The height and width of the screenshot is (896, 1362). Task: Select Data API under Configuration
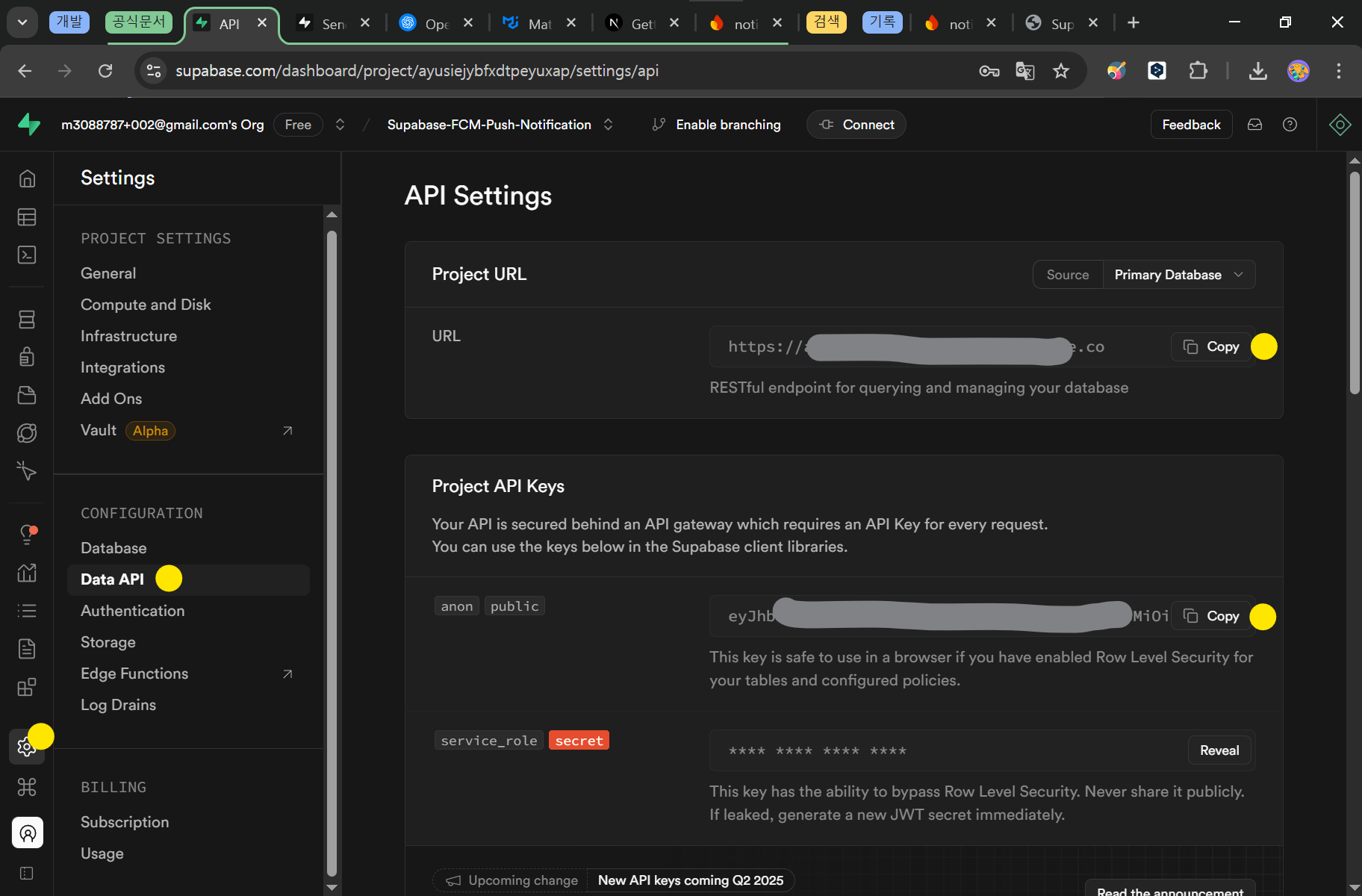click(188, 579)
